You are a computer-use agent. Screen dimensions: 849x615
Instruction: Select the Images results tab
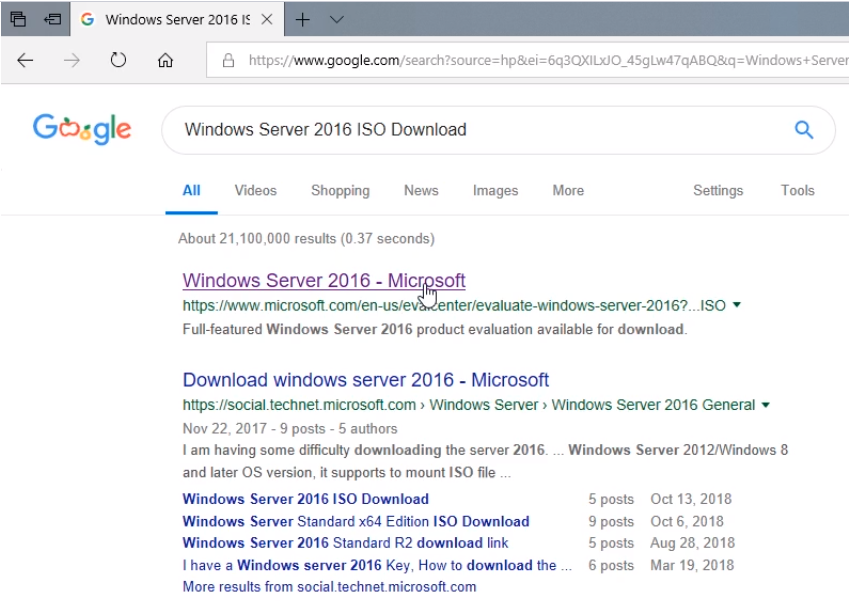495,190
